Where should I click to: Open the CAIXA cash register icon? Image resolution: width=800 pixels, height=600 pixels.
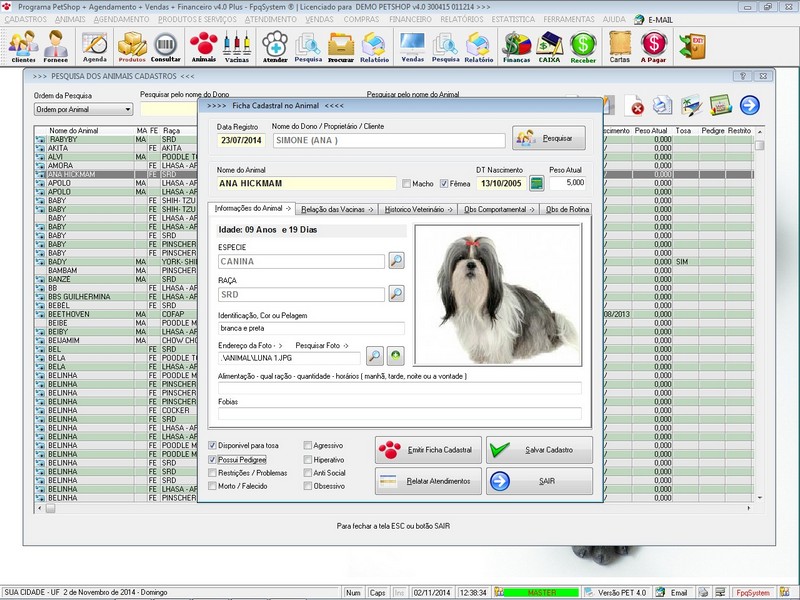[x=549, y=46]
